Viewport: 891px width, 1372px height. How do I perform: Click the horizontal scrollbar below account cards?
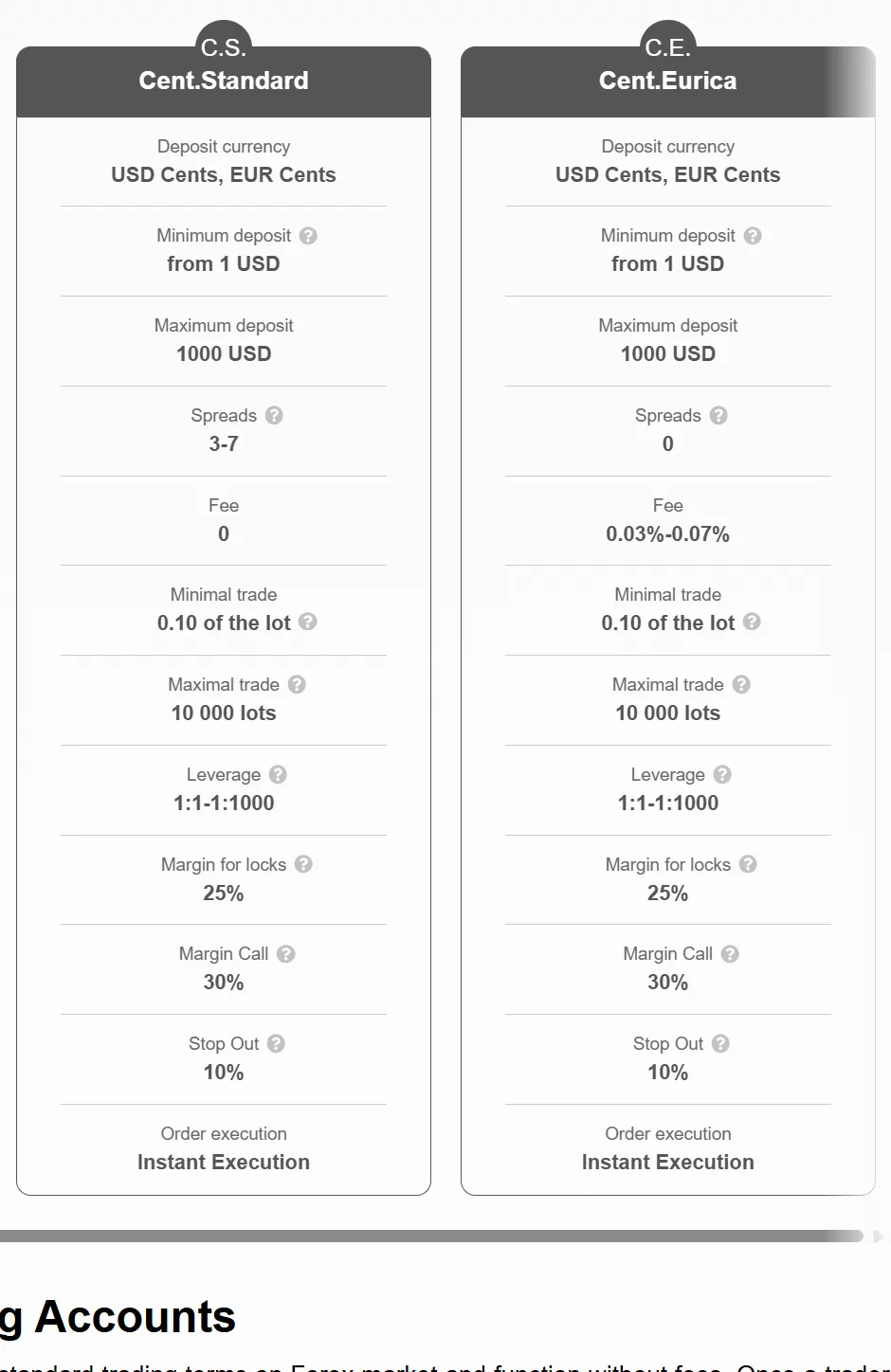pos(431,1236)
